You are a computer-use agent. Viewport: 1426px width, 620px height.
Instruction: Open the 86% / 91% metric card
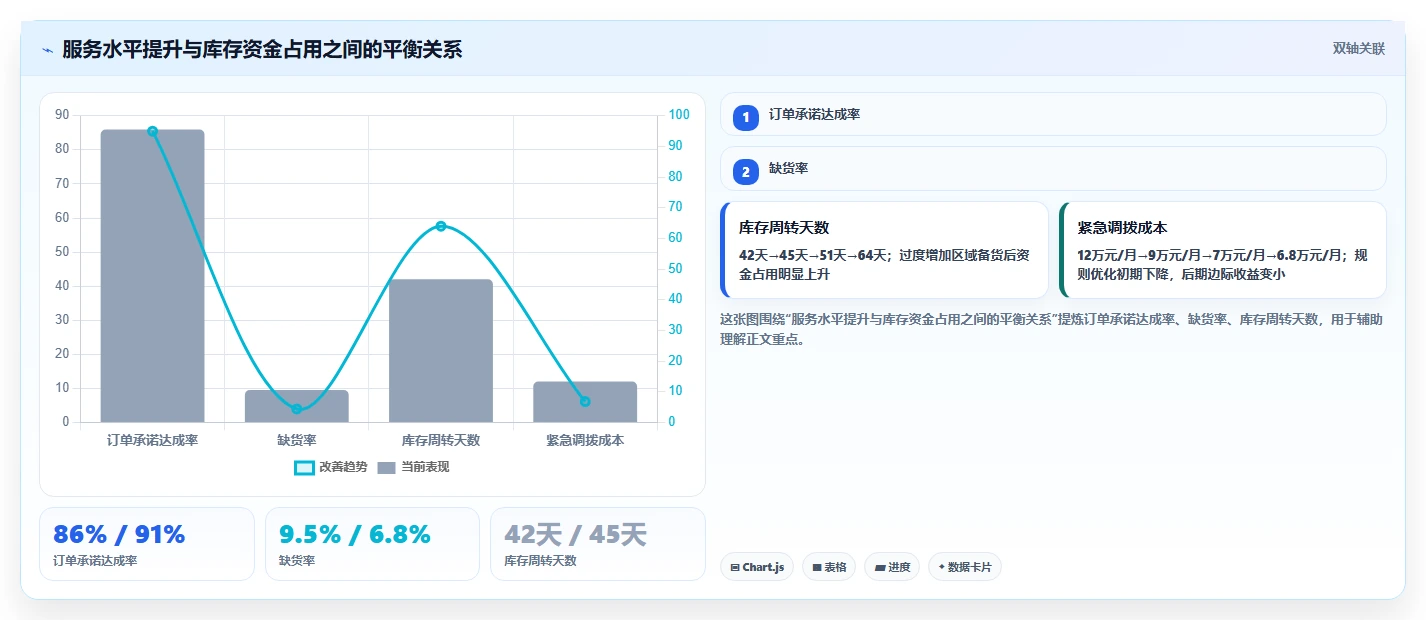pos(147,544)
